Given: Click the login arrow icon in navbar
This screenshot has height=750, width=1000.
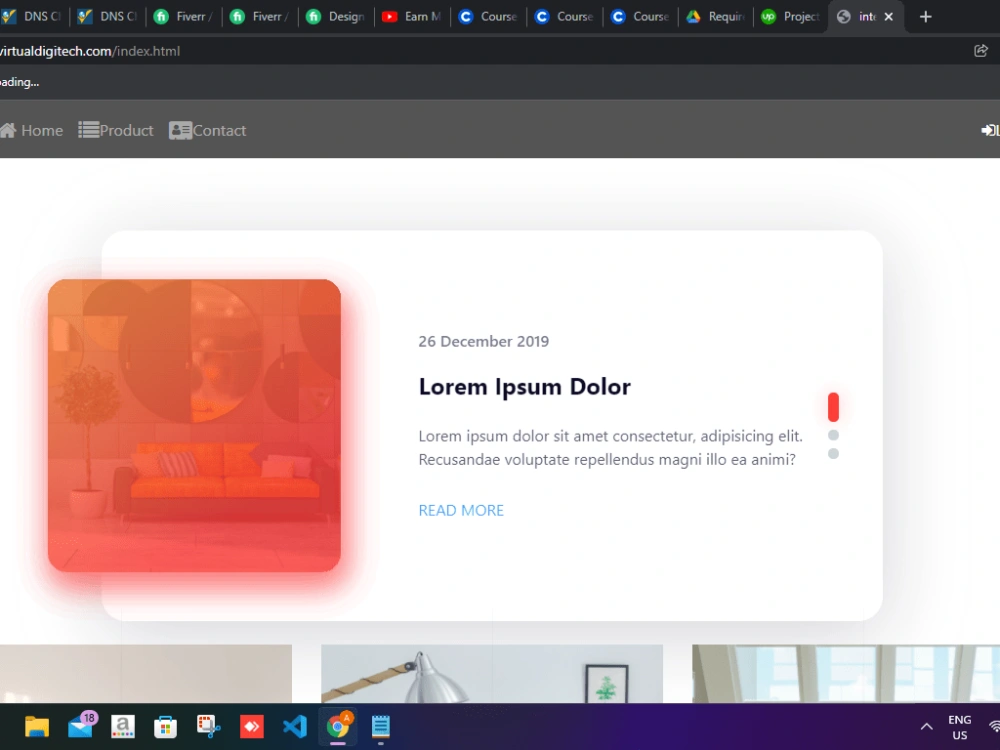Looking at the screenshot, I should click(990, 130).
